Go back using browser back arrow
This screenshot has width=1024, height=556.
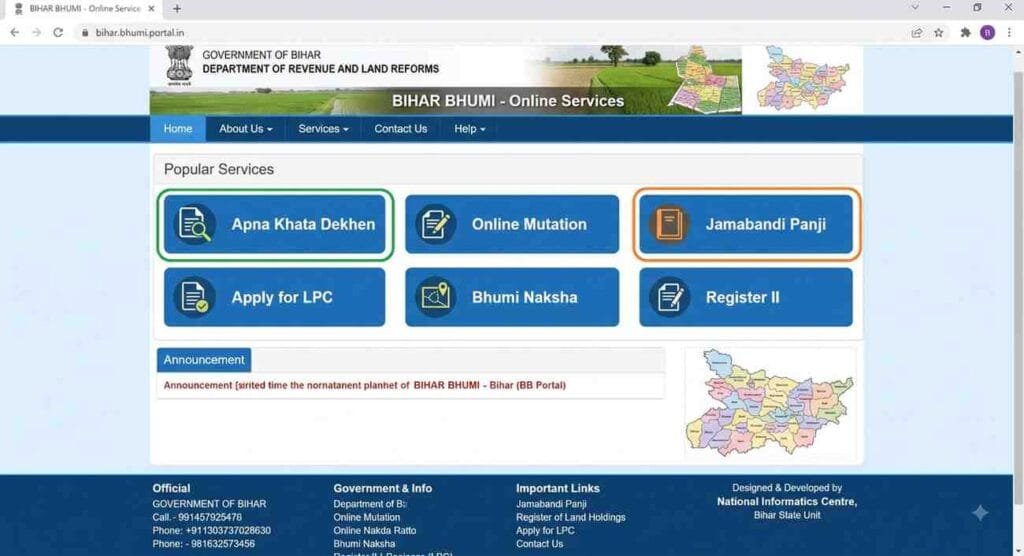tap(14, 33)
